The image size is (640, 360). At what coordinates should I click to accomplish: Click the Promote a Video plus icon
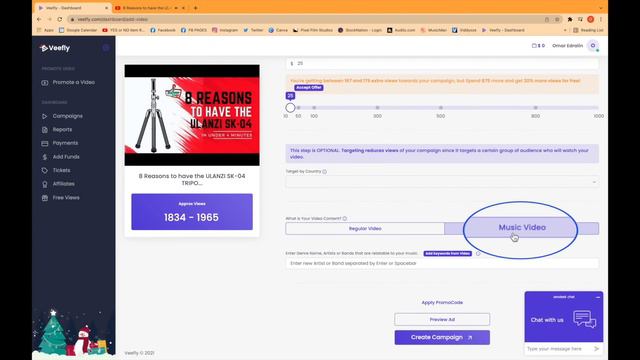44,82
